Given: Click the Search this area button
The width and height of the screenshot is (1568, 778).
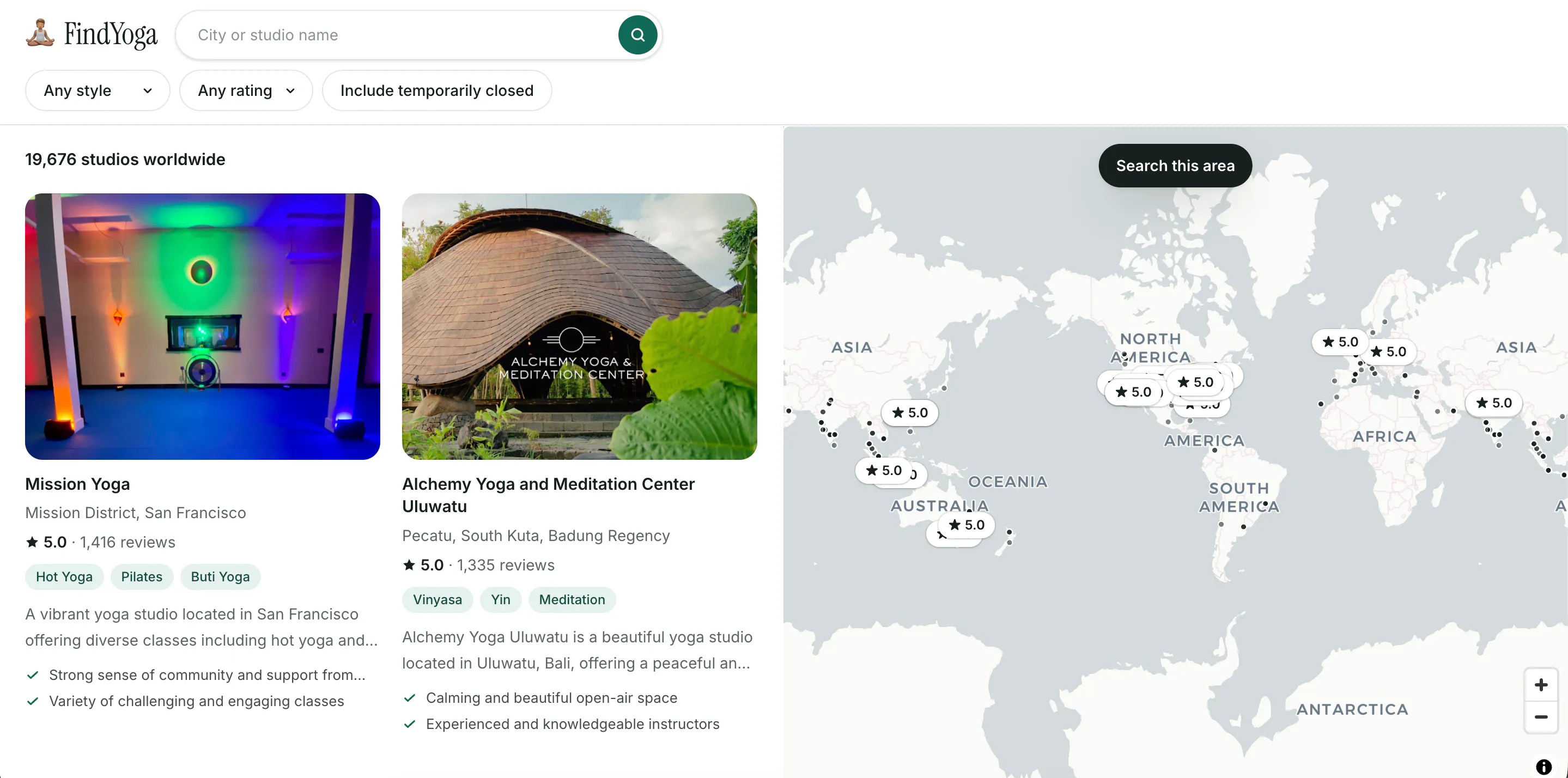Looking at the screenshot, I should click(x=1175, y=166).
